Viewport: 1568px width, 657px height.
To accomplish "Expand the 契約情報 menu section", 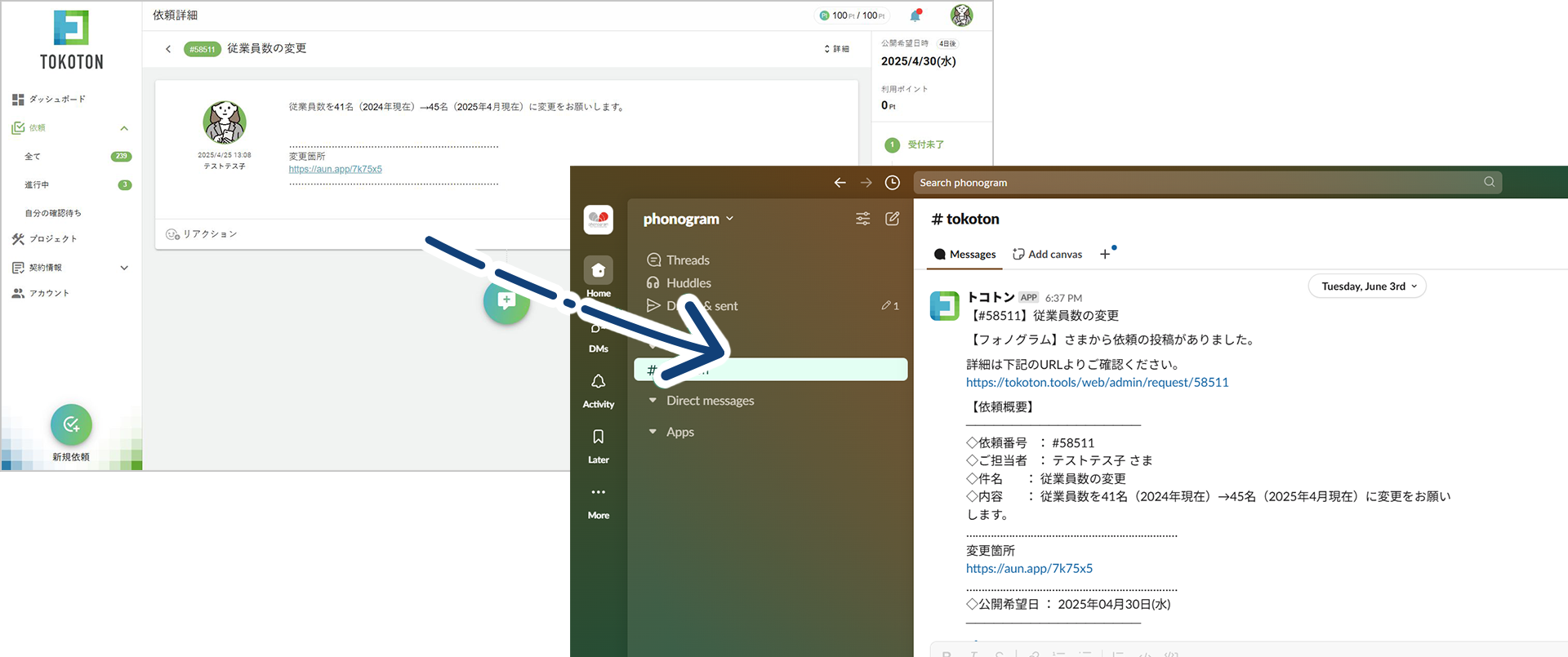I will [124, 268].
